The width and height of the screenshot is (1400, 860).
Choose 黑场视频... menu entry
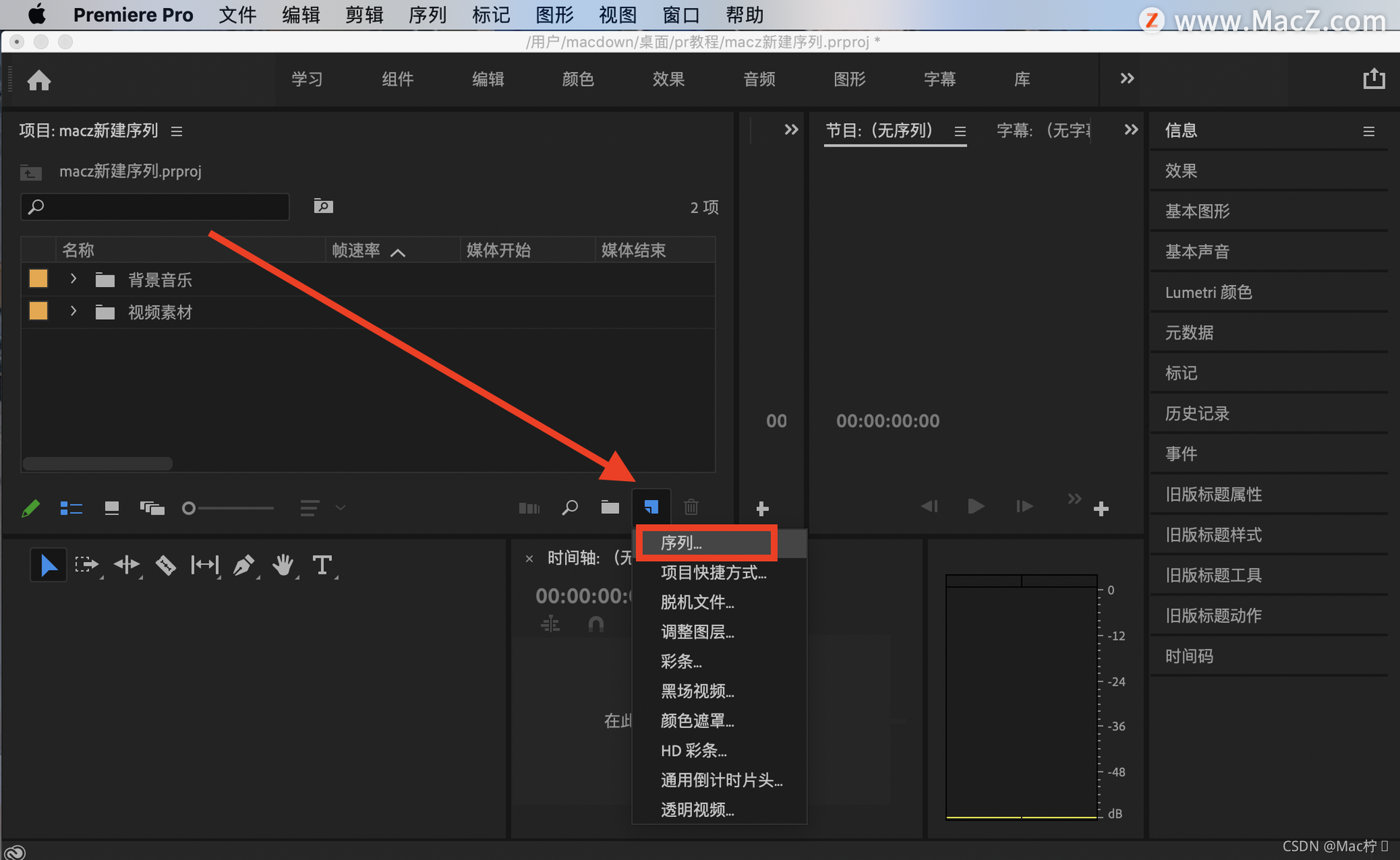tap(719, 691)
